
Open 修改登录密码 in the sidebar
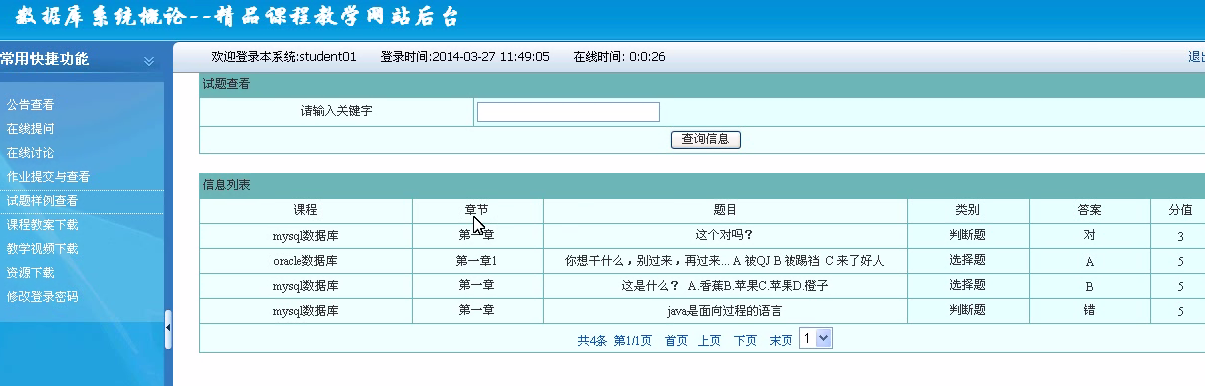pyautogui.click(x=42, y=296)
